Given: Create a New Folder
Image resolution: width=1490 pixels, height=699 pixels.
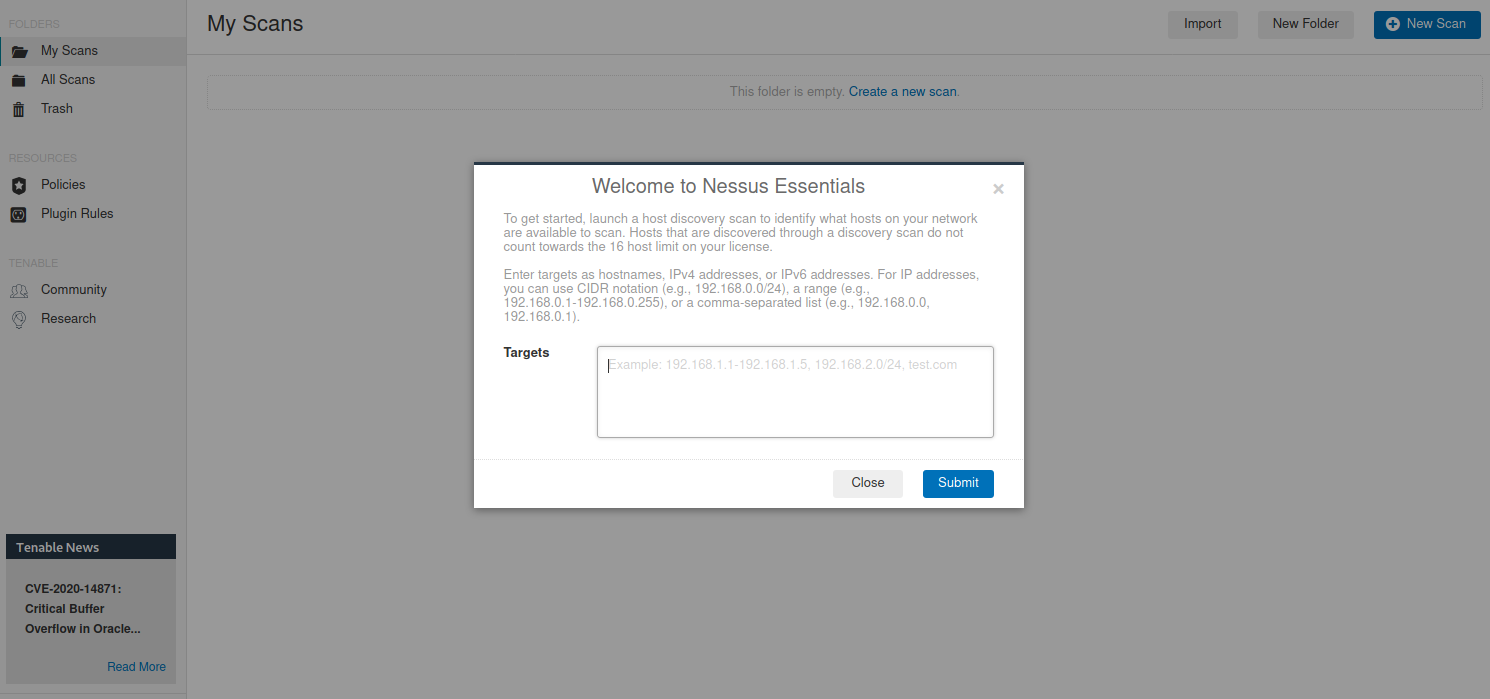Looking at the screenshot, I should pyautogui.click(x=1305, y=24).
